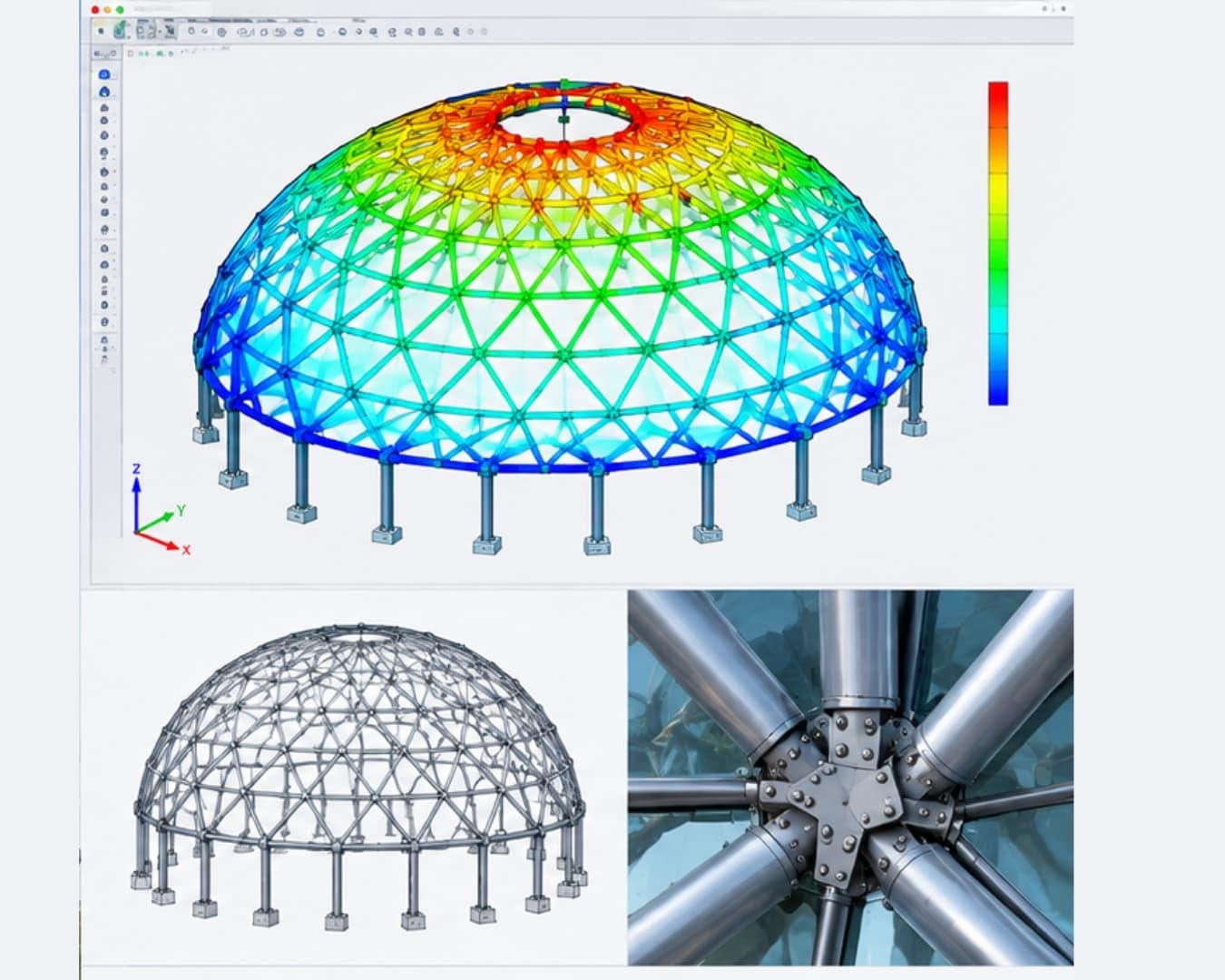
Task: Click the XYZ axis orientation triad
Action: point(162,510)
